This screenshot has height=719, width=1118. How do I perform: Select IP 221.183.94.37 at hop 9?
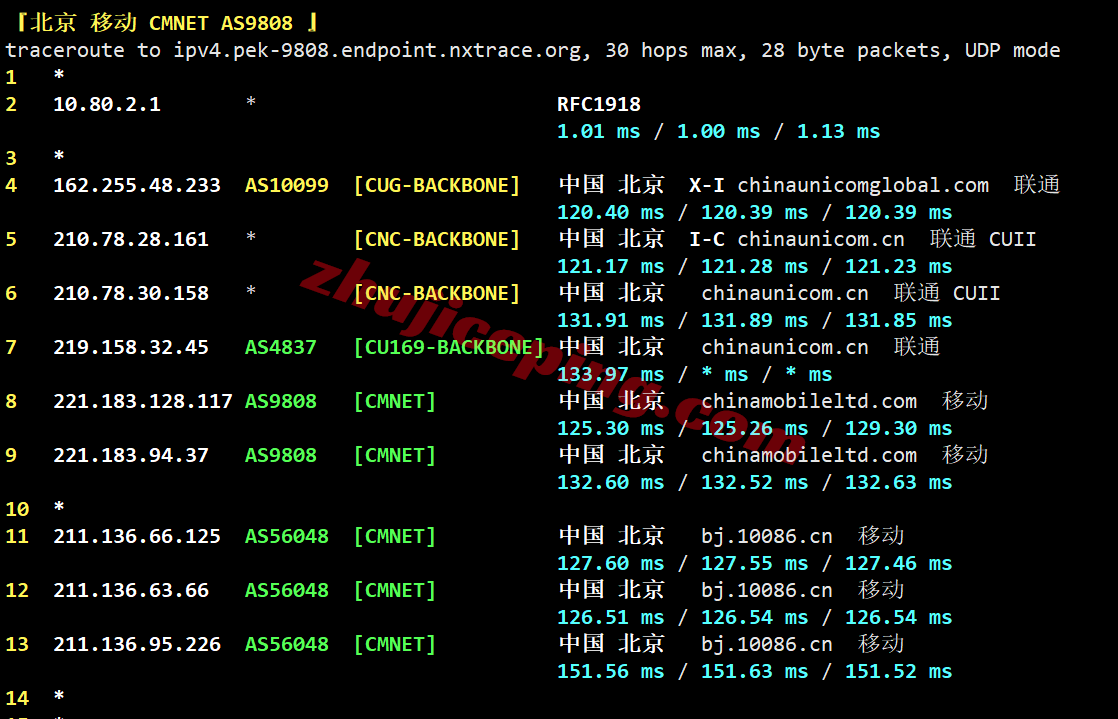[x=131, y=455]
